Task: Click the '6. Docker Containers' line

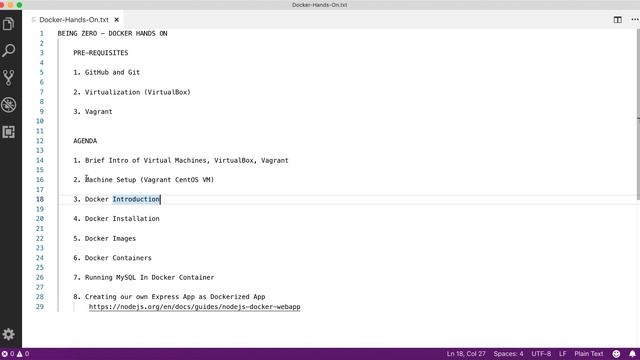Action: coord(112,258)
